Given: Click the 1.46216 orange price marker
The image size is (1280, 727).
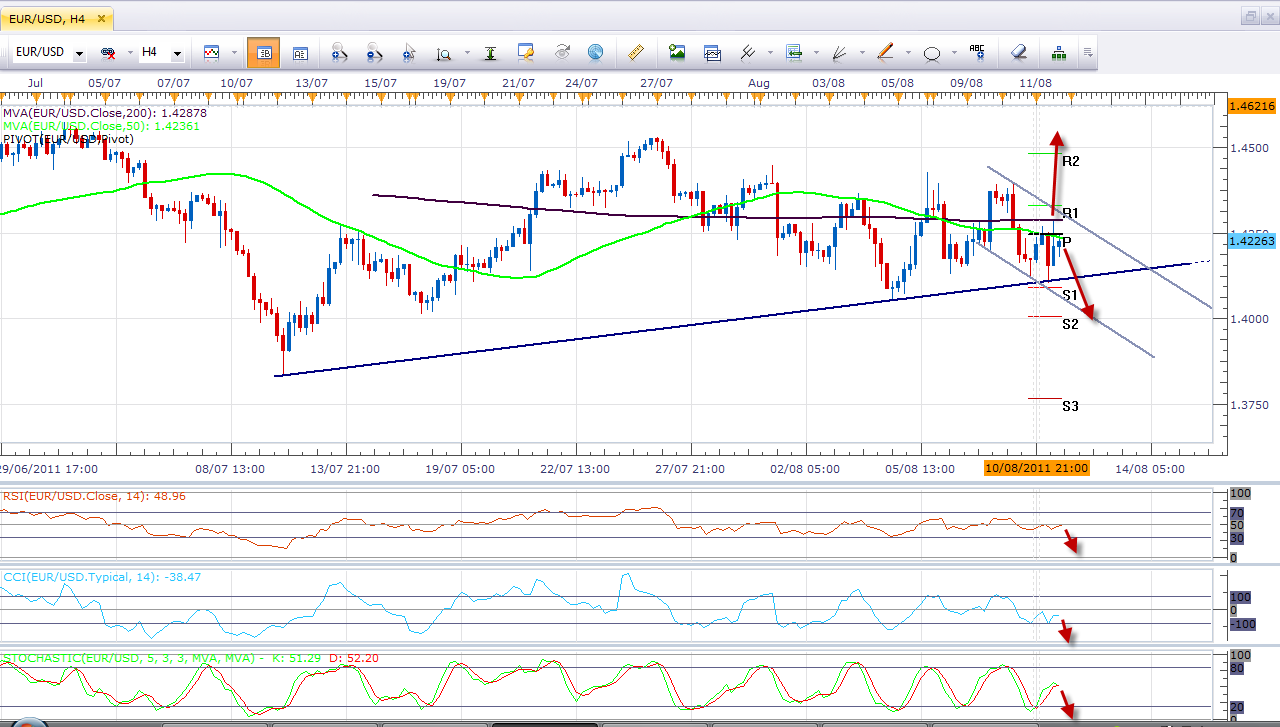Looking at the screenshot, I should [1252, 105].
